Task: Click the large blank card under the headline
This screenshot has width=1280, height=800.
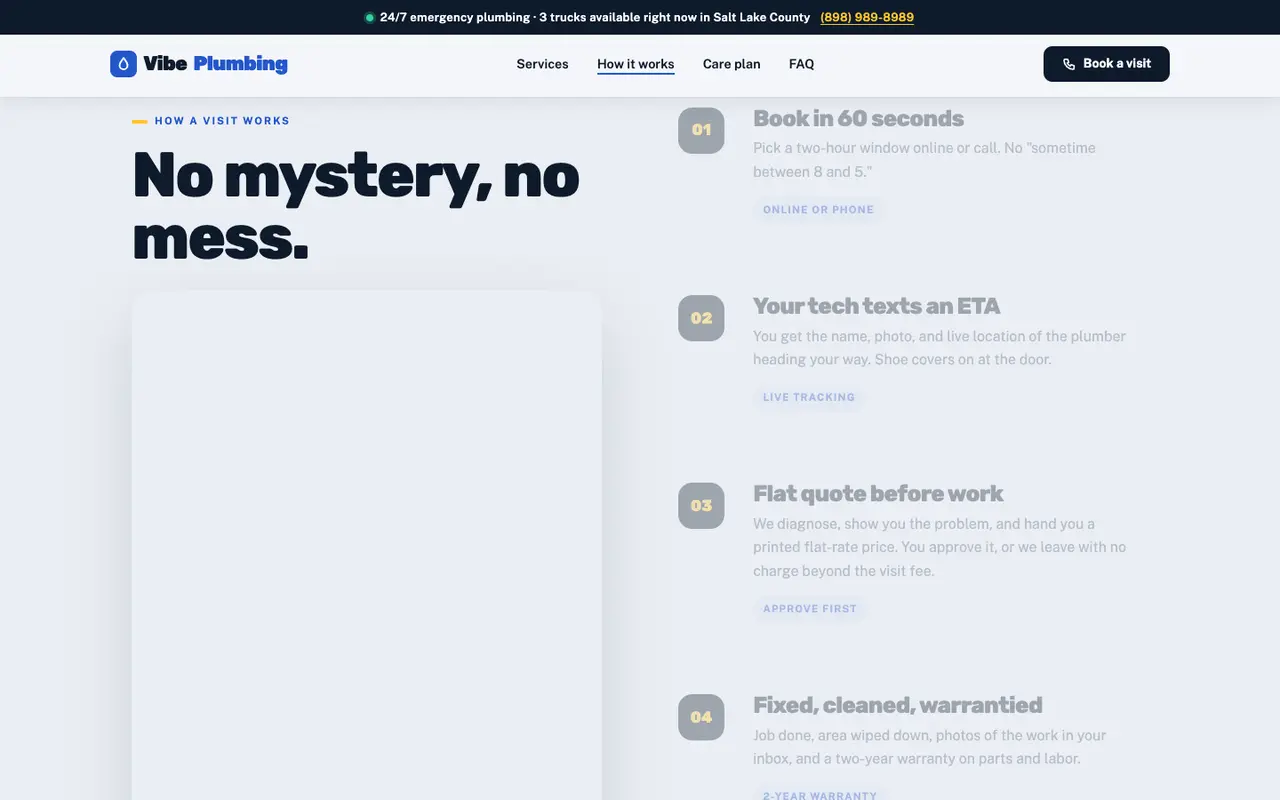Action: (x=367, y=546)
